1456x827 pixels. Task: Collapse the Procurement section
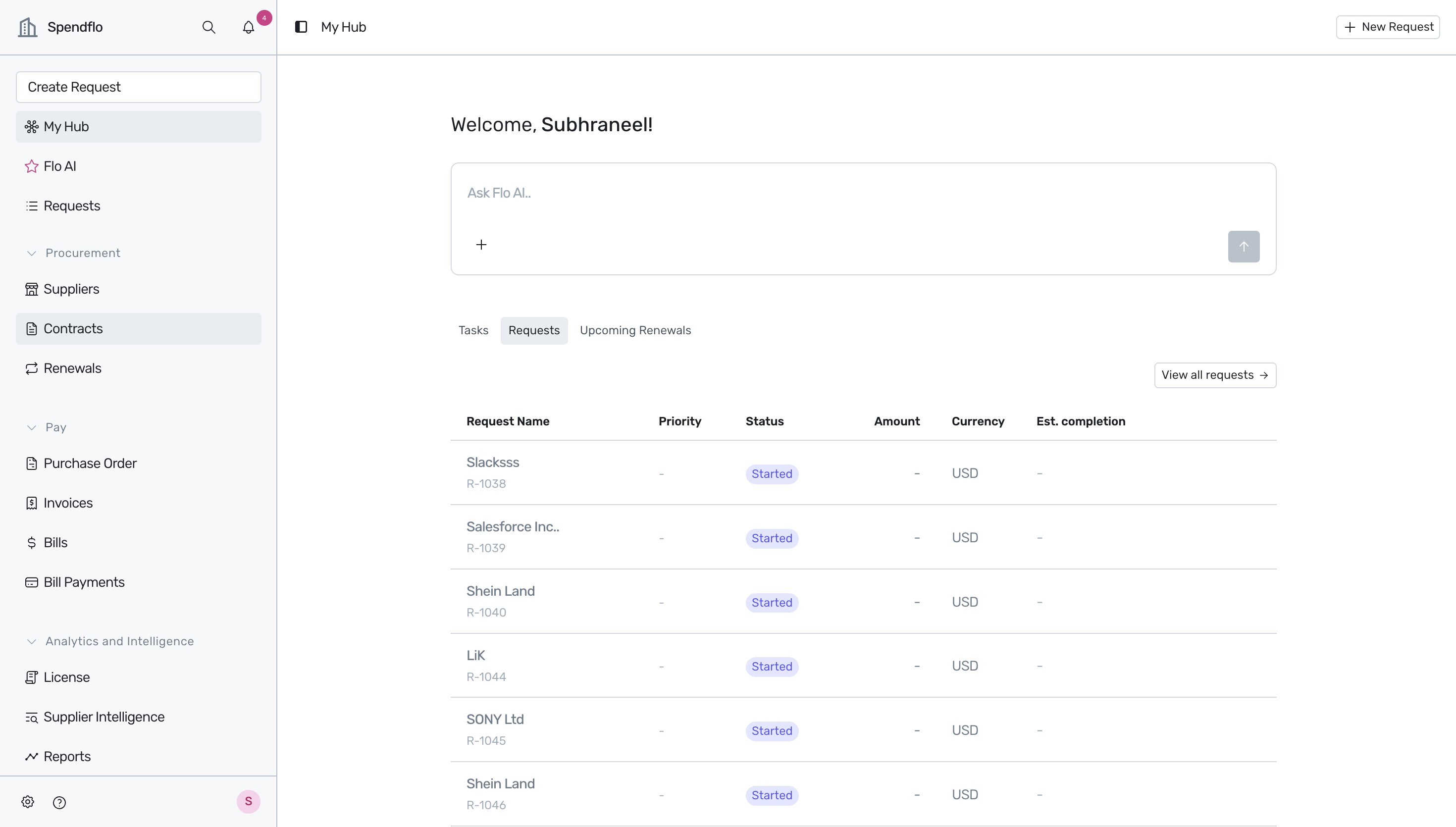pyautogui.click(x=32, y=254)
